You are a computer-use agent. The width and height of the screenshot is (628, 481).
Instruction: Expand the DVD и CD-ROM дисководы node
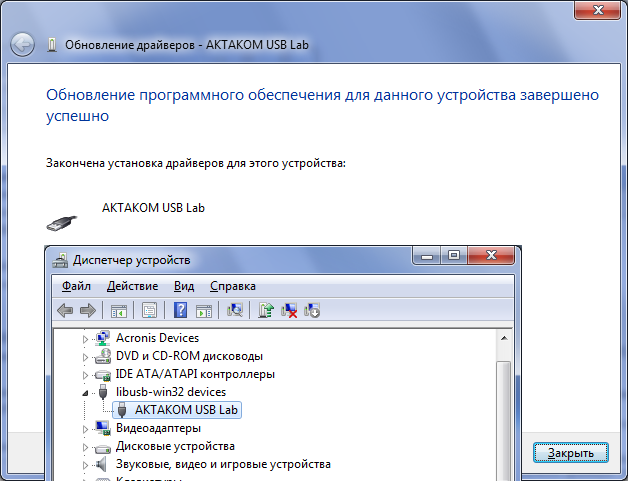pos(86,356)
